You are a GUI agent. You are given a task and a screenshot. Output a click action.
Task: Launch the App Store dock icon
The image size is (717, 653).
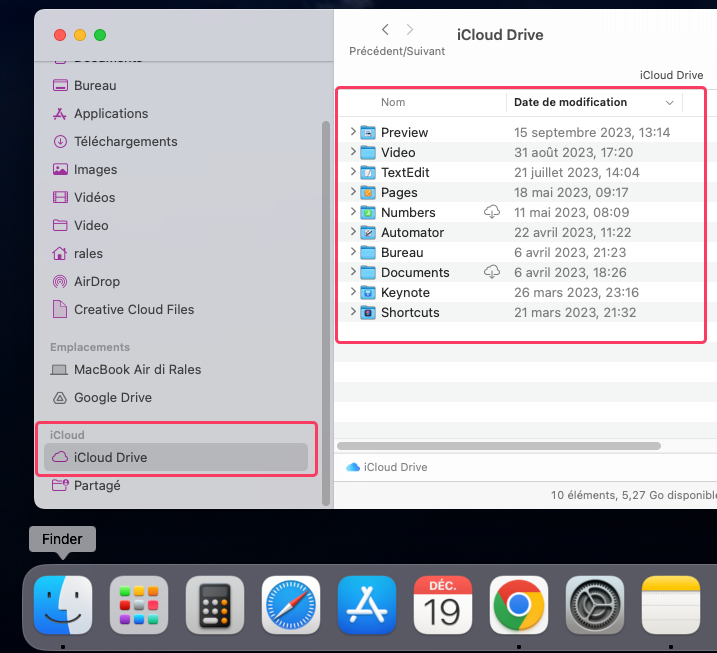(x=367, y=606)
